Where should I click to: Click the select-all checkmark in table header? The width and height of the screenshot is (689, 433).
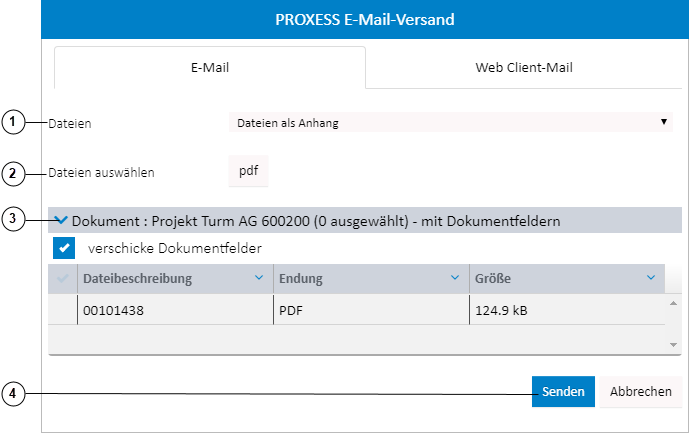coord(63,278)
